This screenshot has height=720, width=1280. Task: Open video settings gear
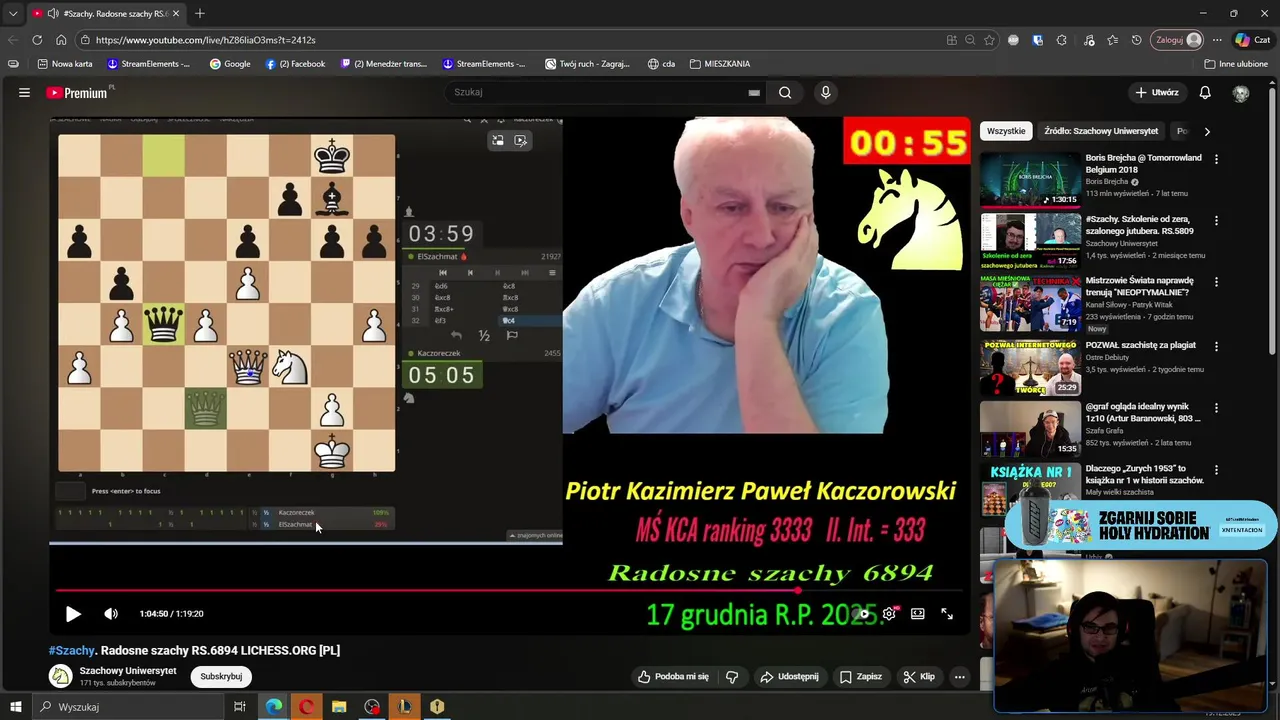pos(888,614)
